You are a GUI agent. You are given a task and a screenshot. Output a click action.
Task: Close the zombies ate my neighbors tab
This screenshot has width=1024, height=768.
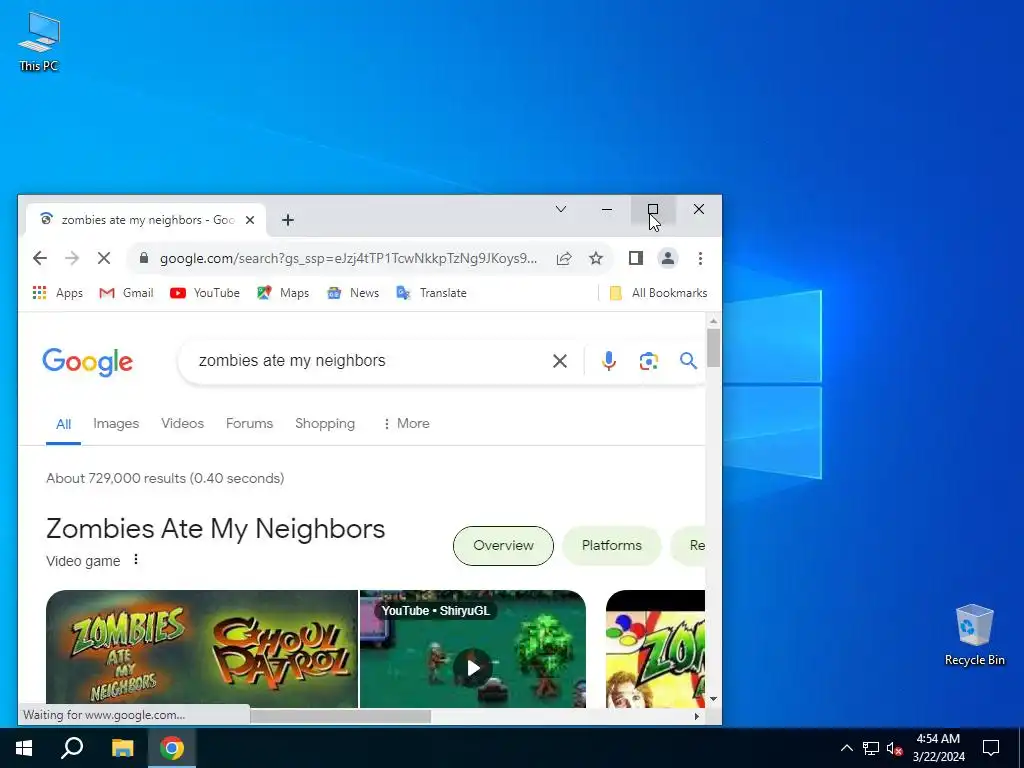tap(249, 220)
